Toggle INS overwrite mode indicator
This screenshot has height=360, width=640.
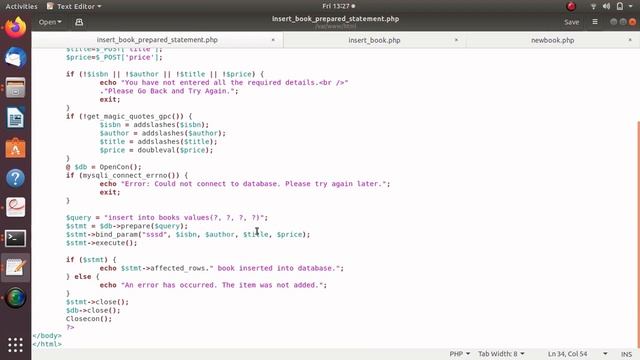(x=626, y=354)
